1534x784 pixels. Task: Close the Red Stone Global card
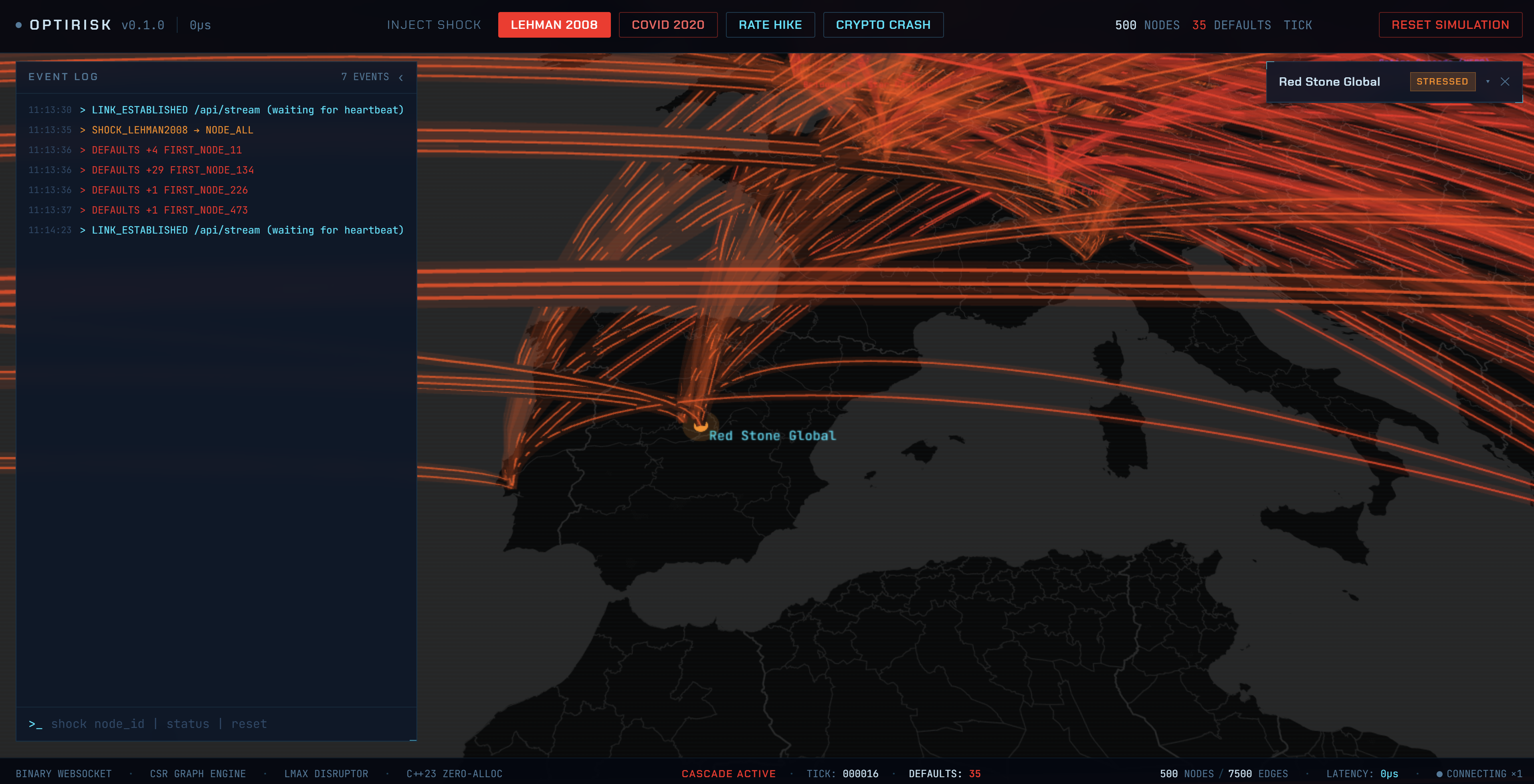(x=1505, y=82)
